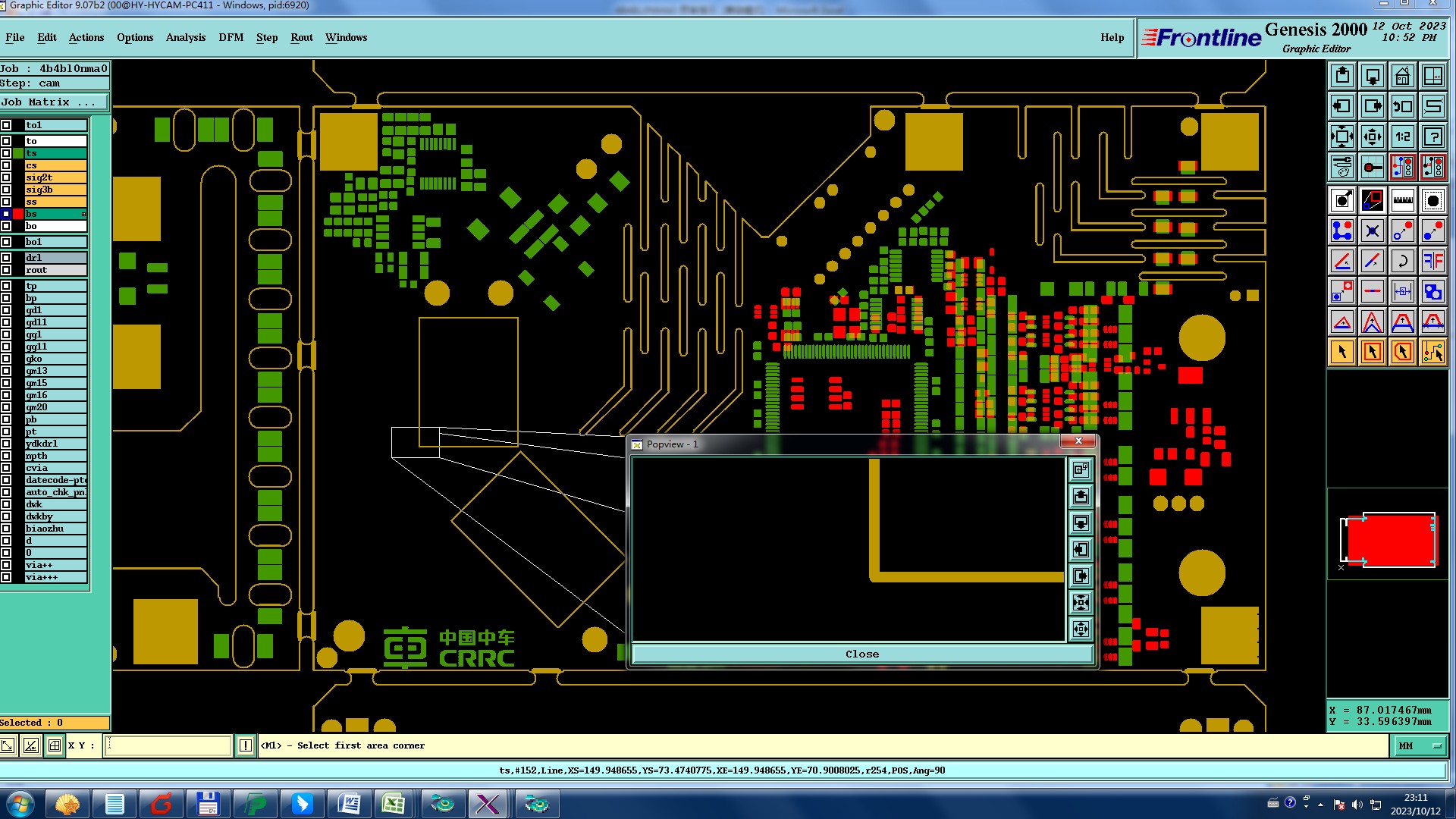Image resolution: width=1456 pixels, height=819 pixels.
Task: Click the Home view icon
Action: (x=1402, y=76)
